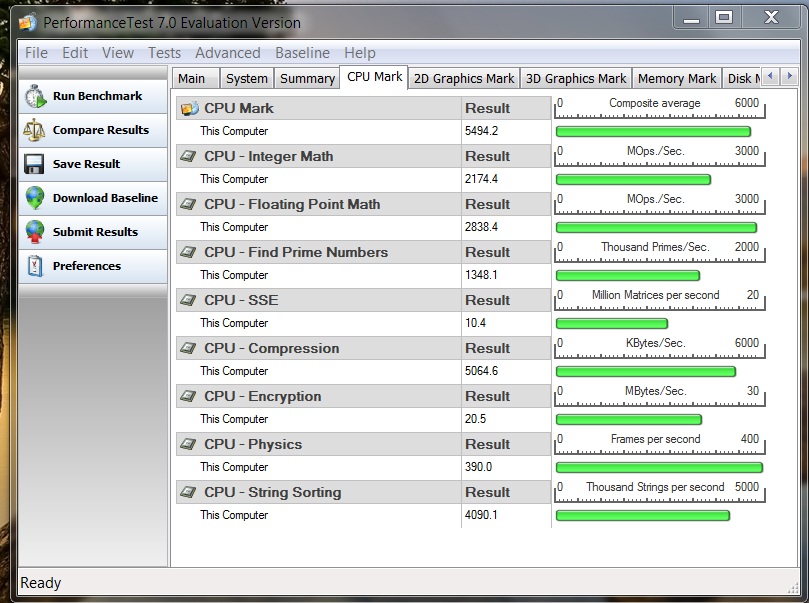Open the File menu

coord(36,53)
